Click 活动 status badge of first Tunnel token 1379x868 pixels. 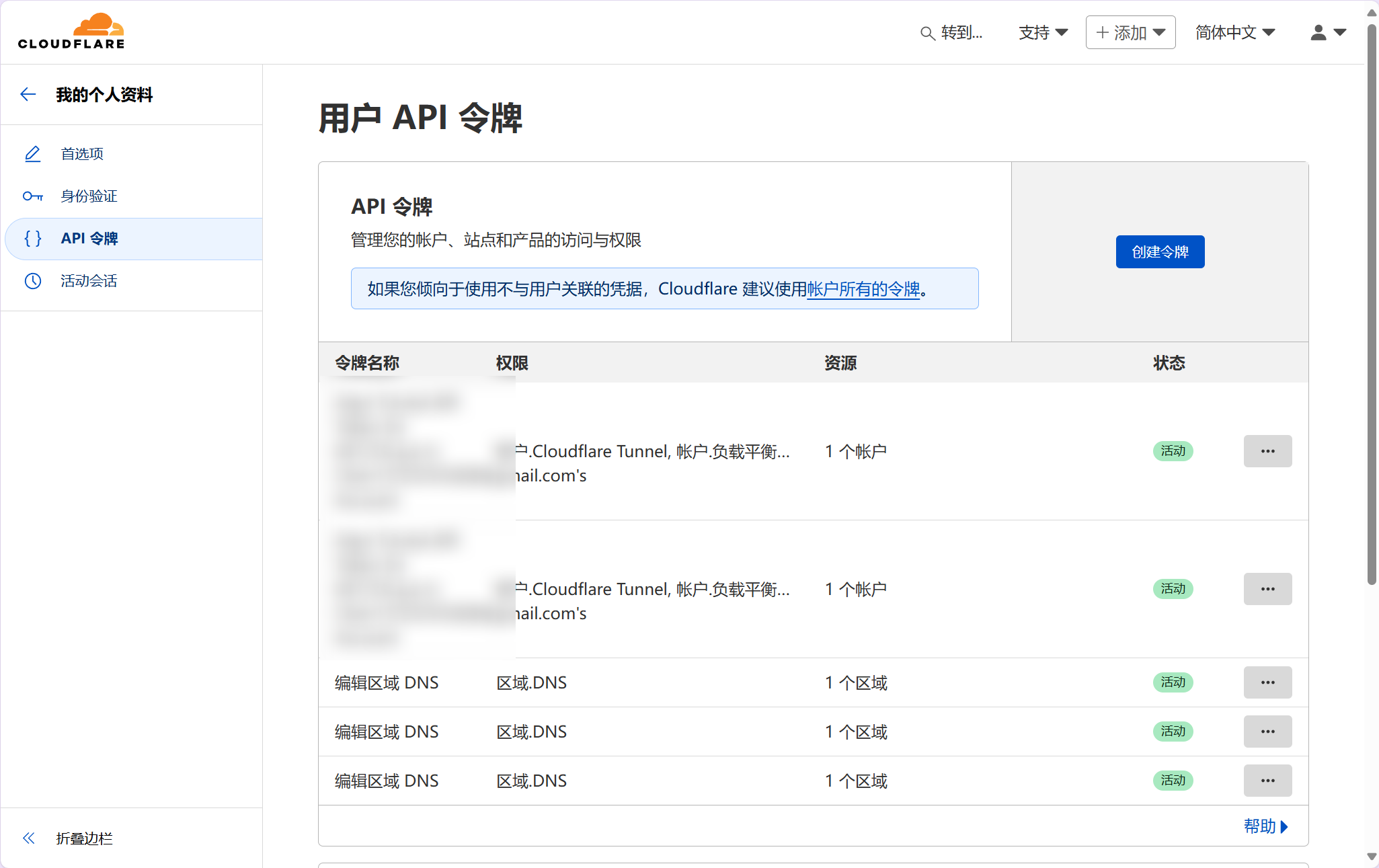pos(1173,451)
